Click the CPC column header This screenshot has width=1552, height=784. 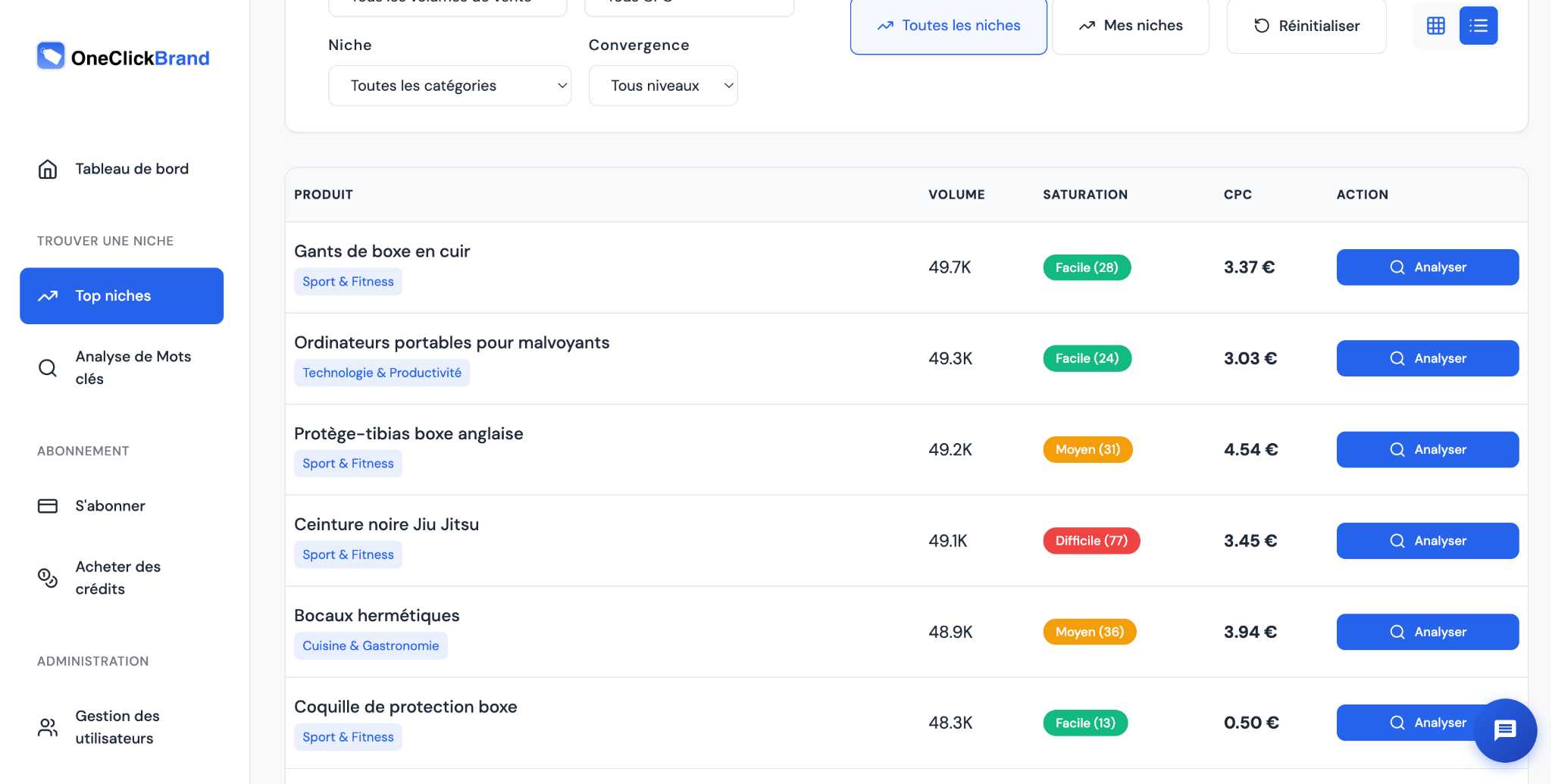tap(1238, 195)
